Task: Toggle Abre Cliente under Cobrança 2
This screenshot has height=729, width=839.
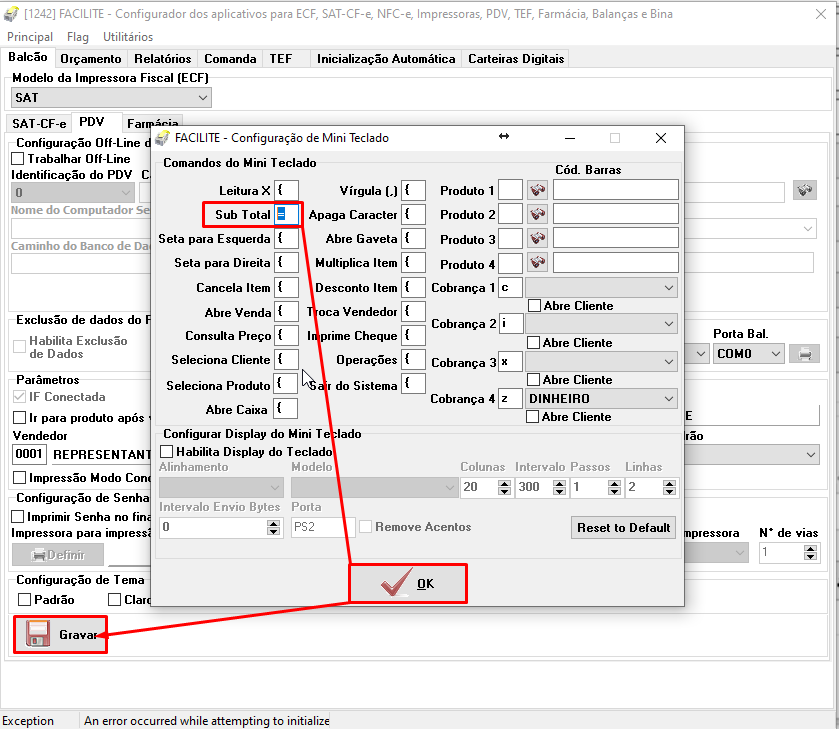Action: 533,343
